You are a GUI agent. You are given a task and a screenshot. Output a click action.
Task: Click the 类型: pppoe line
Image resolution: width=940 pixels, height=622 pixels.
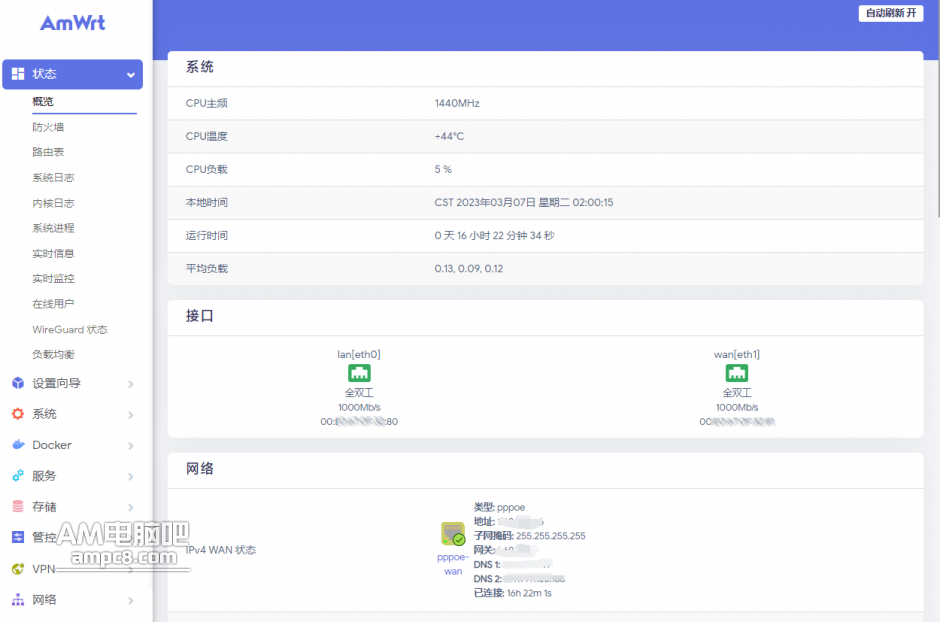point(499,507)
